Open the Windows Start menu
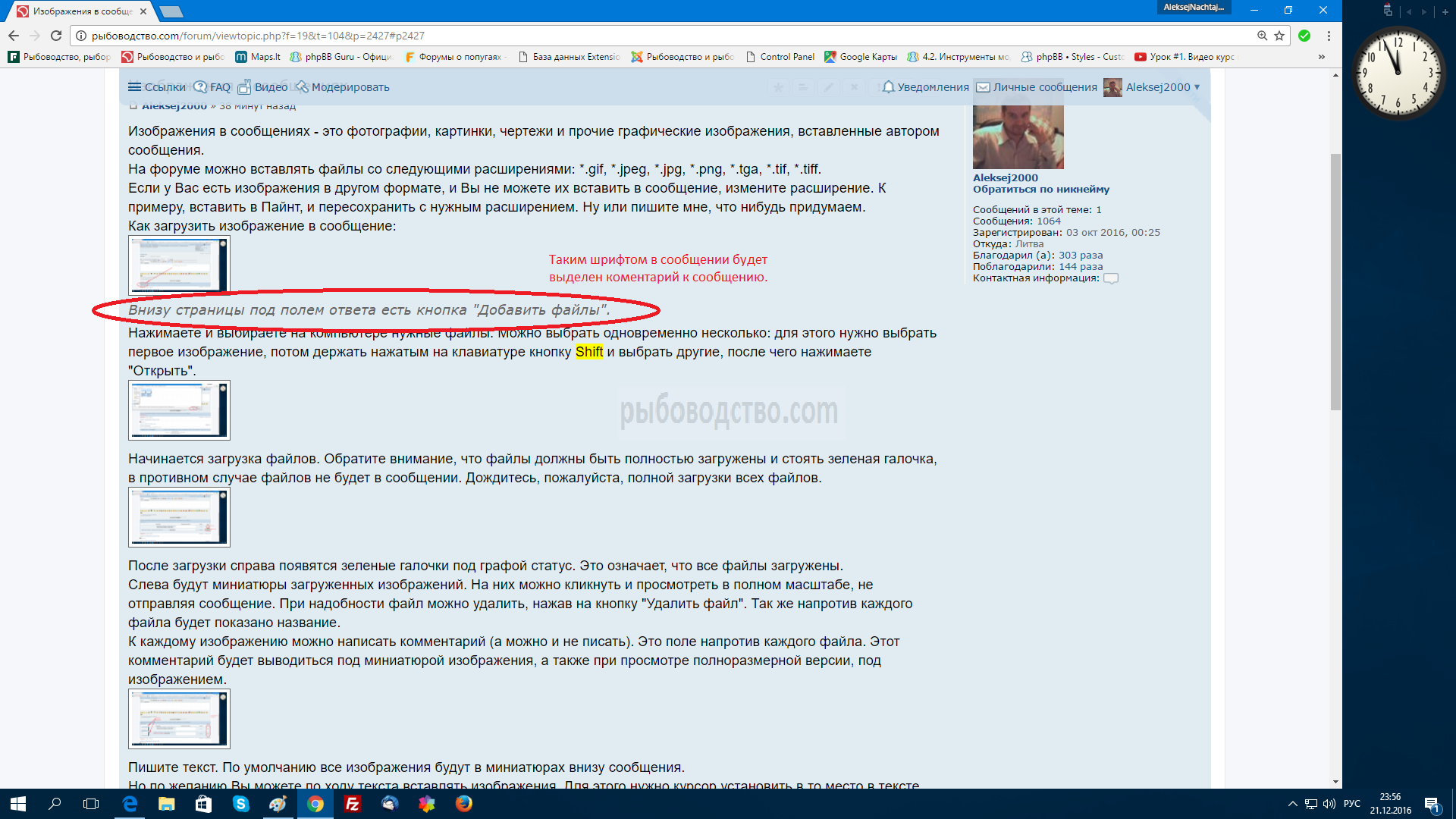Screen dimensions: 1456x819 point(18,804)
